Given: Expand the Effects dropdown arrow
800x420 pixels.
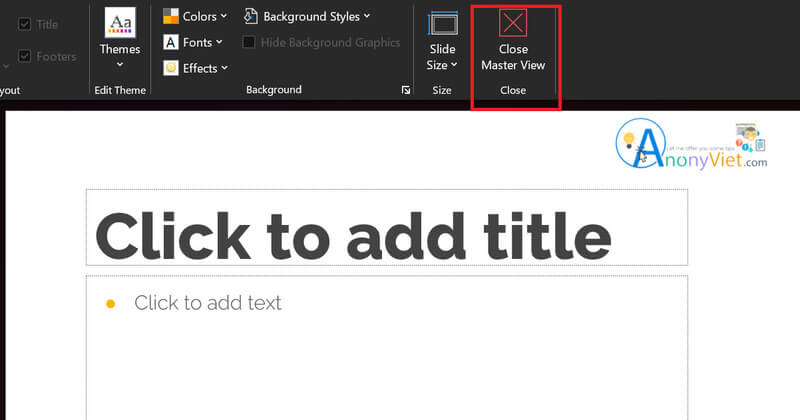Looking at the screenshot, I should pos(224,68).
